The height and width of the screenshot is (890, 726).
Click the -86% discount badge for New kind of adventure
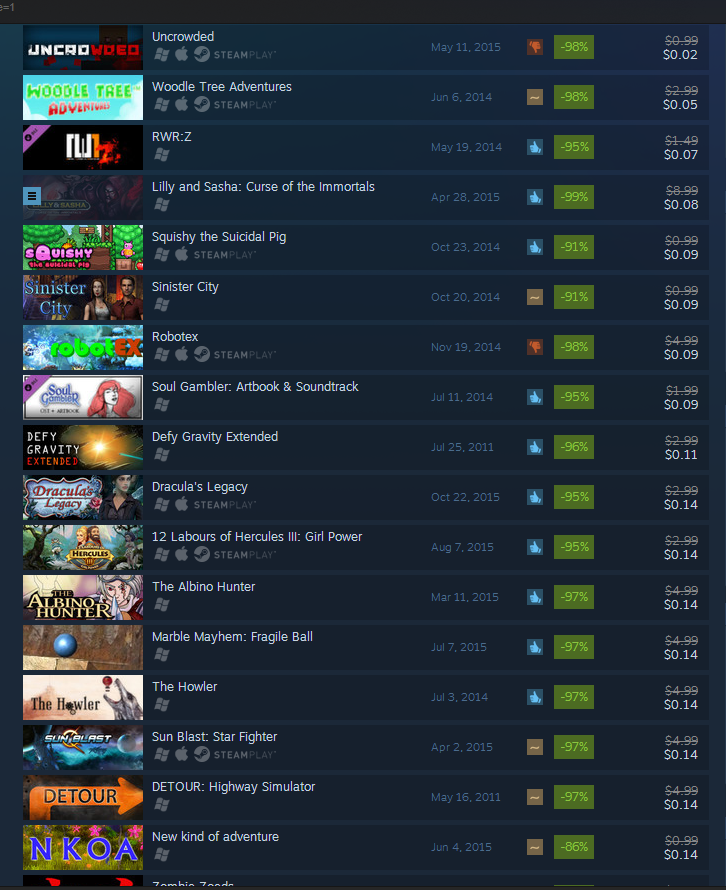574,847
